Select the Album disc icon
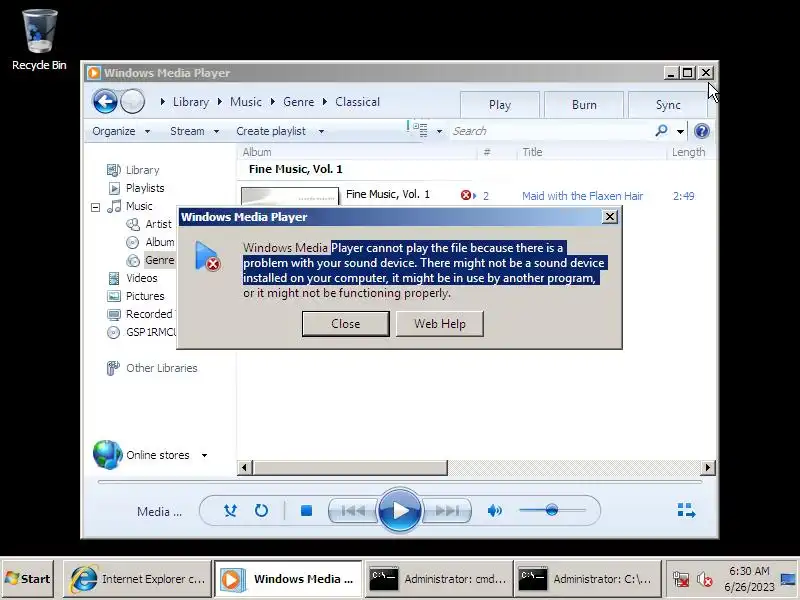800x600 pixels. pos(133,242)
